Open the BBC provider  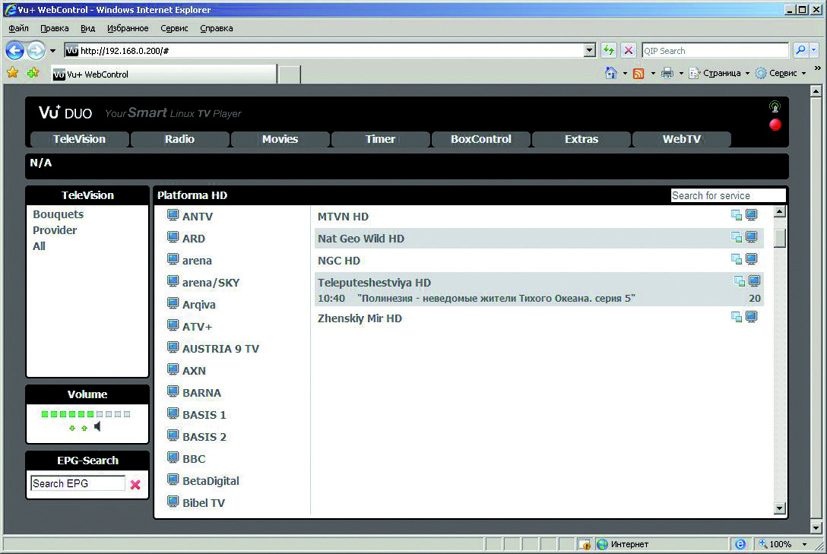click(x=194, y=459)
